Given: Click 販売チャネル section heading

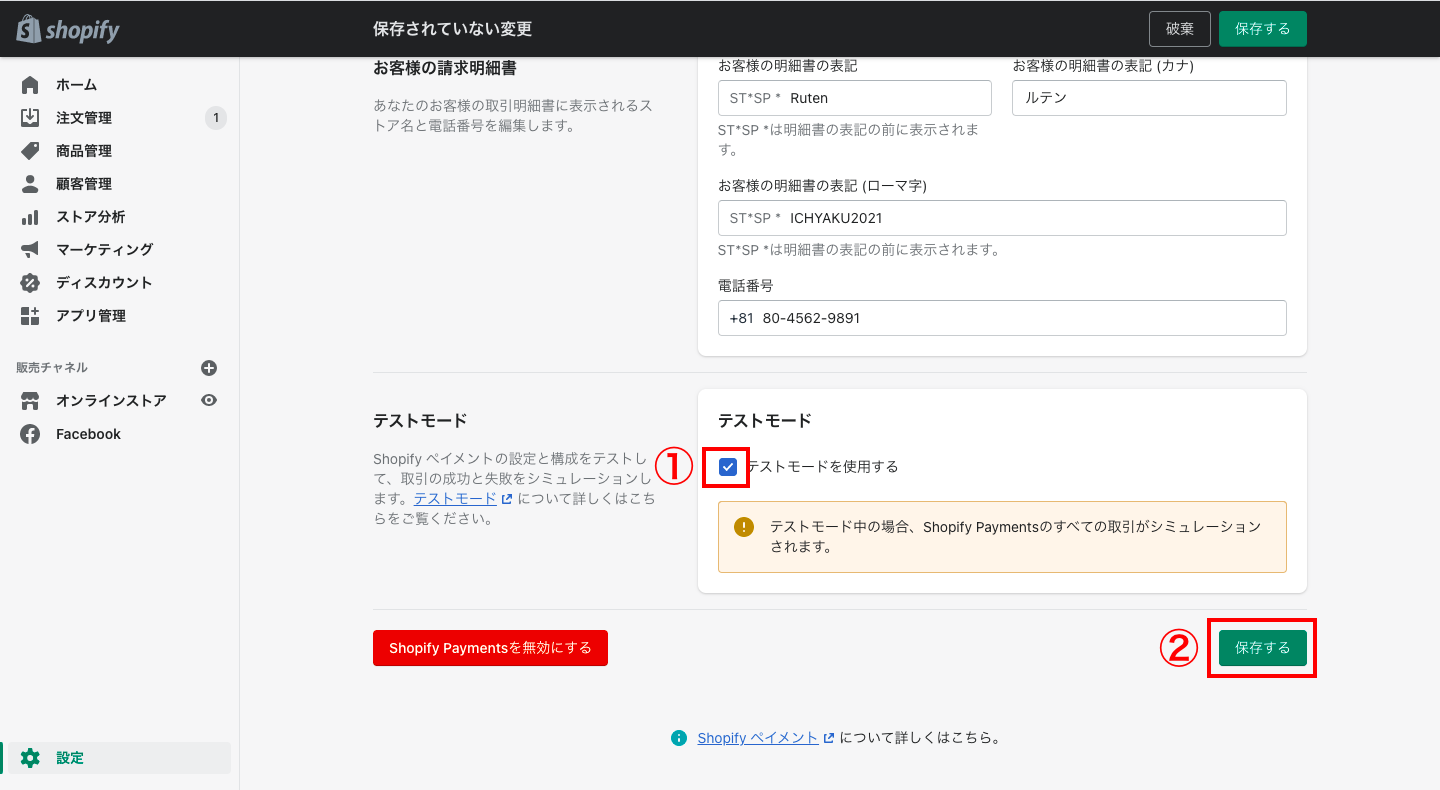Looking at the screenshot, I should pos(52,368).
